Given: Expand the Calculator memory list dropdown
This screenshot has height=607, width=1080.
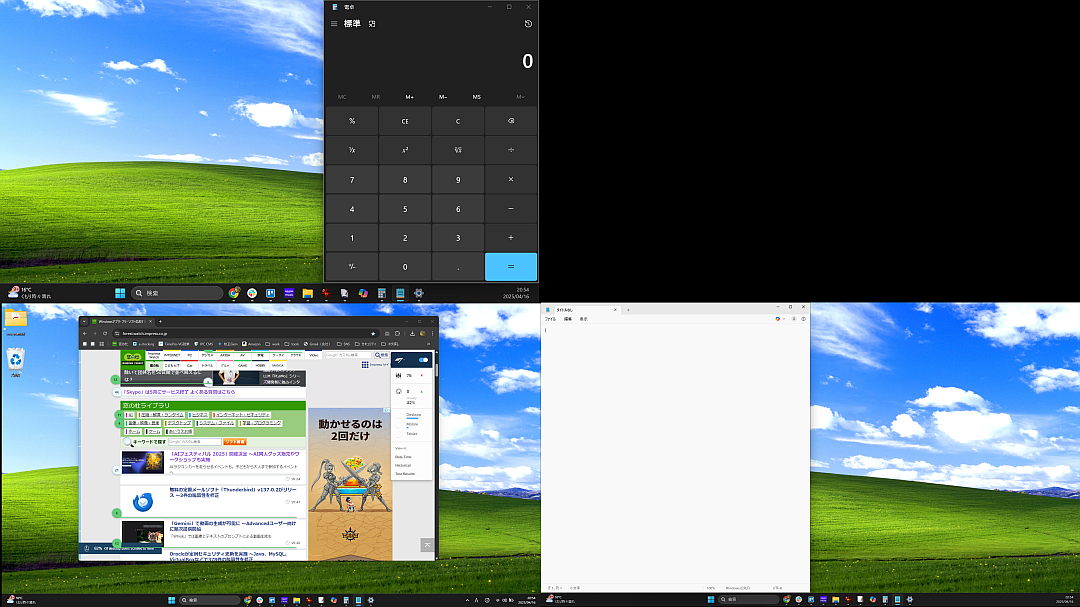Looking at the screenshot, I should tap(520, 97).
